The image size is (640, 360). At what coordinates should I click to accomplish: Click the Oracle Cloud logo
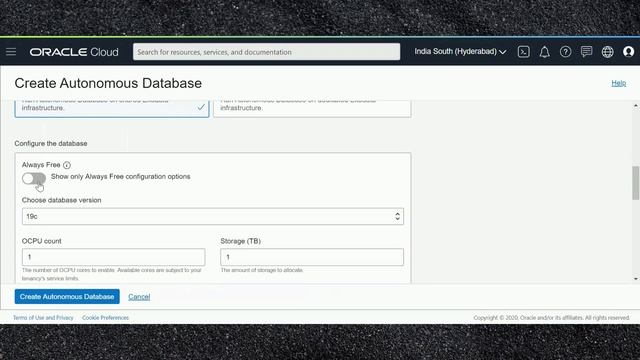[74, 52]
